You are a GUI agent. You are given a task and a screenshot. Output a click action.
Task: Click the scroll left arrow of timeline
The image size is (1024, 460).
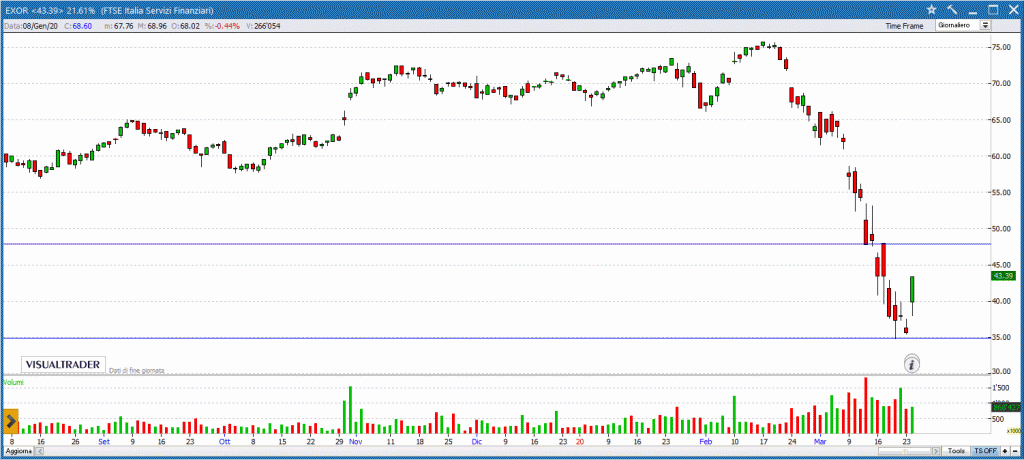(39, 452)
